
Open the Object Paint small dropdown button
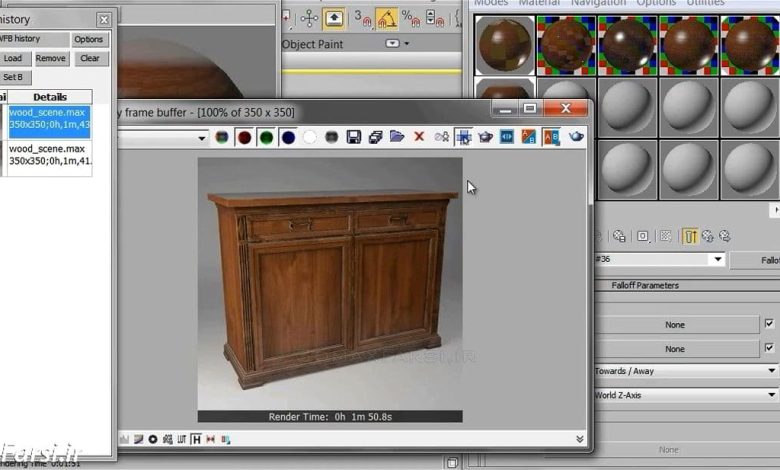tap(392, 43)
